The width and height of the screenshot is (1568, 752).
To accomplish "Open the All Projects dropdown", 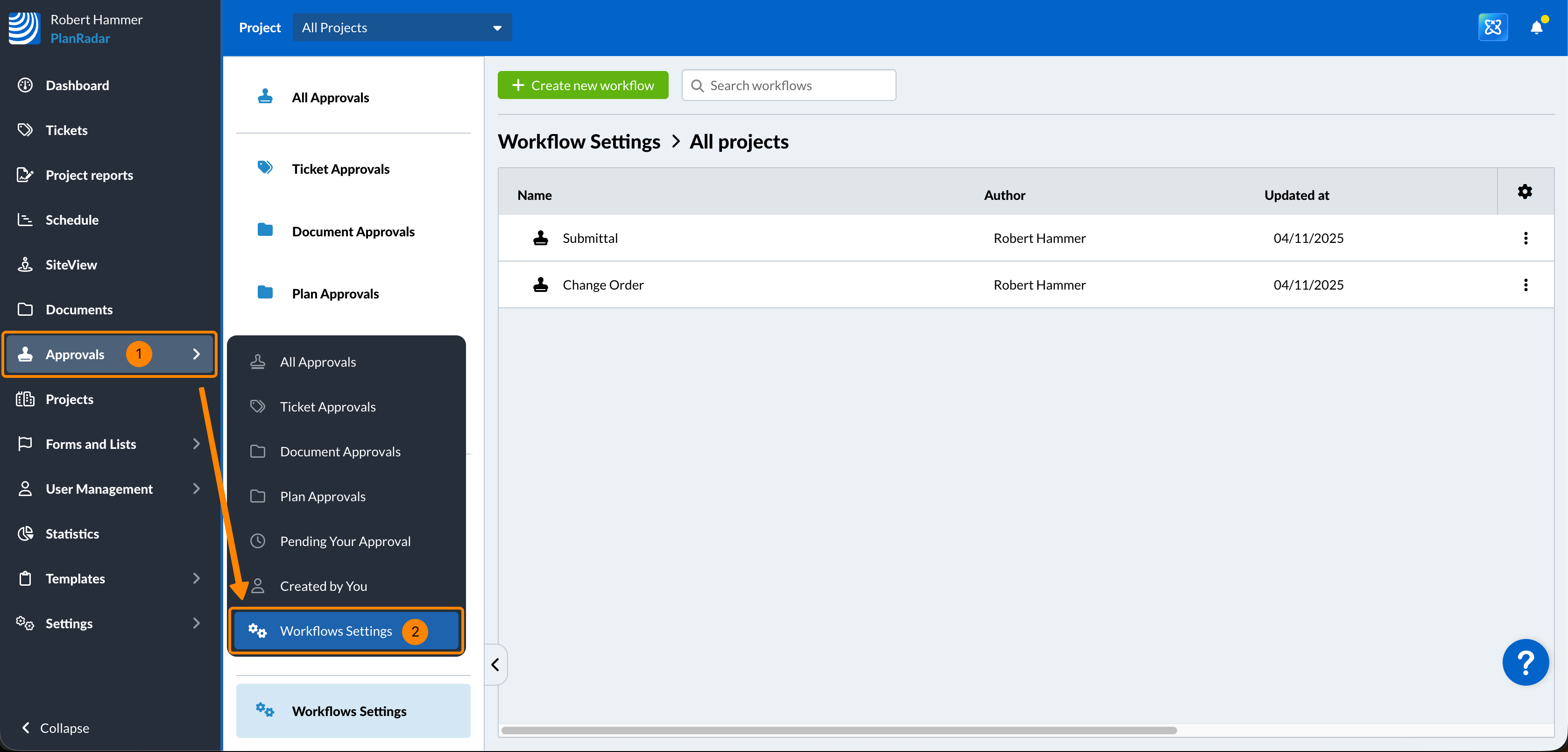I will point(402,28).
